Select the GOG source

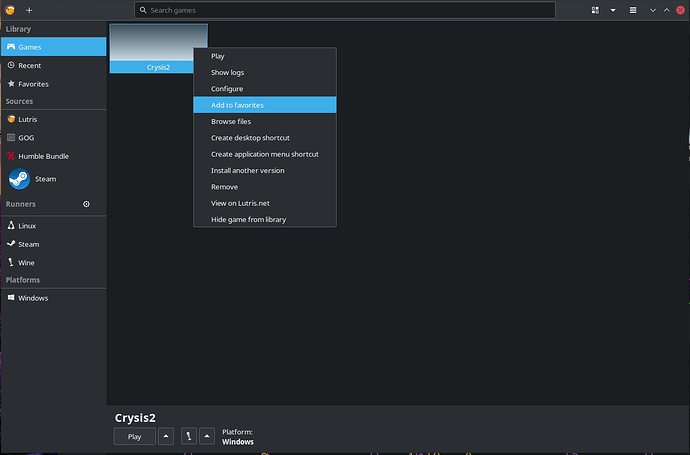[54, 138]
